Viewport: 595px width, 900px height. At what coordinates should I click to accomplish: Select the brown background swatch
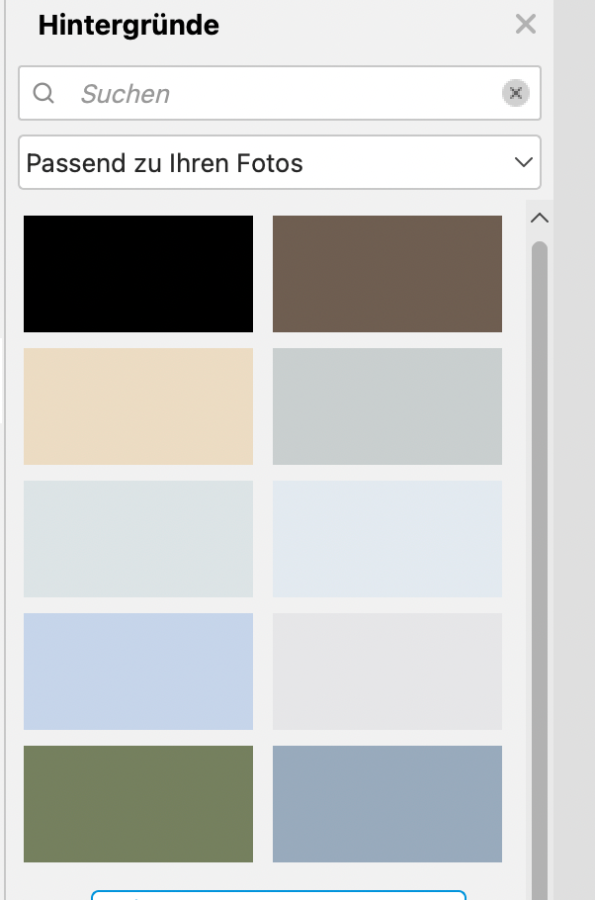tap(387, 274)
